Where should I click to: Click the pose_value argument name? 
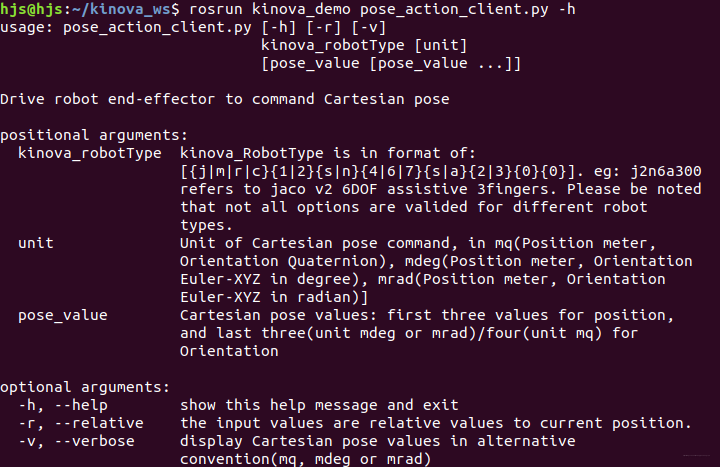click(x=62, y=315)
